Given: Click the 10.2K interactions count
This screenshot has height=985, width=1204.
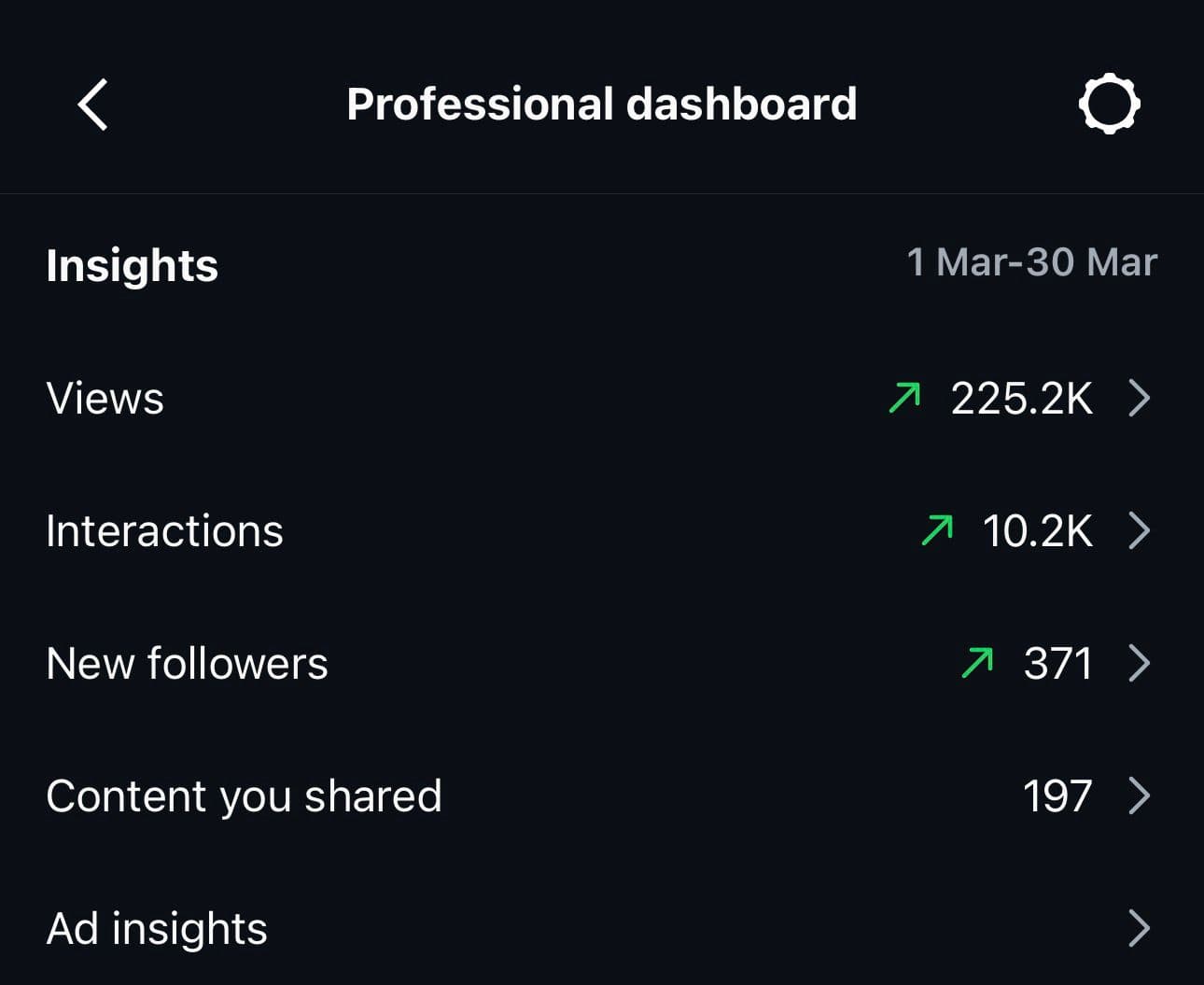Looking at the screenshot, I should [1037, 531].
